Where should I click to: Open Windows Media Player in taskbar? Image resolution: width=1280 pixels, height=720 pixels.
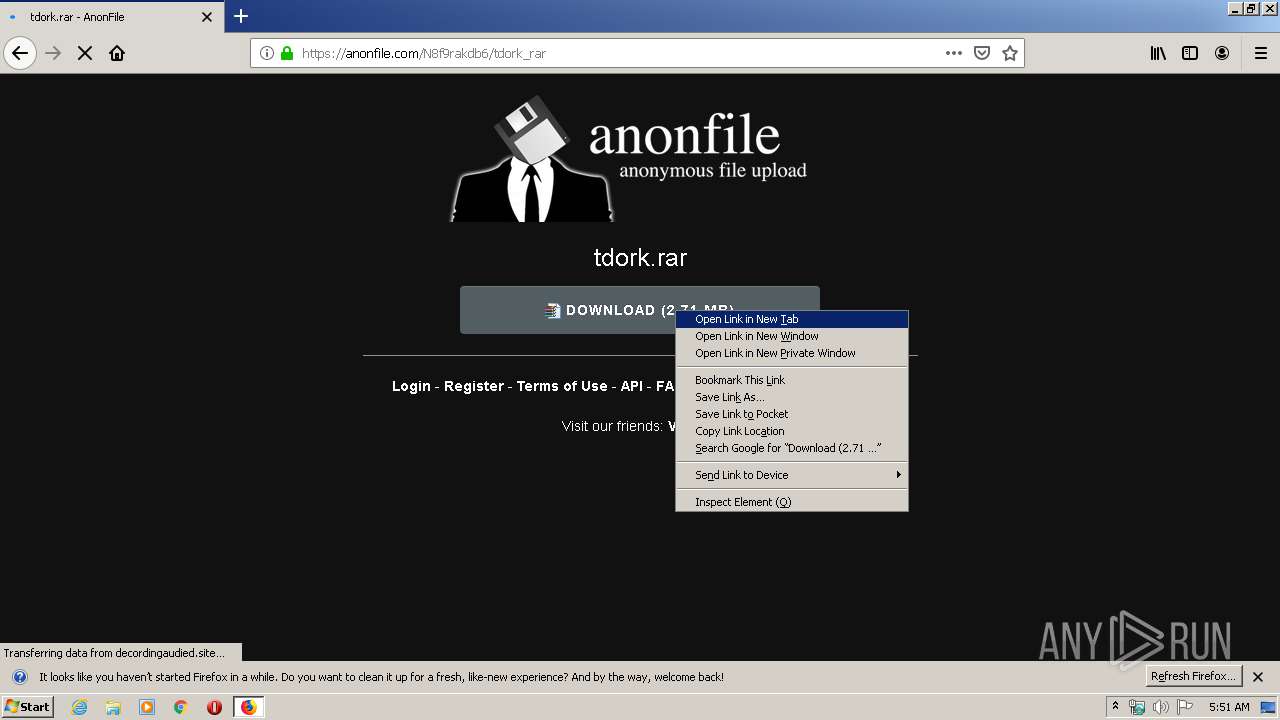tap(147, 707)
